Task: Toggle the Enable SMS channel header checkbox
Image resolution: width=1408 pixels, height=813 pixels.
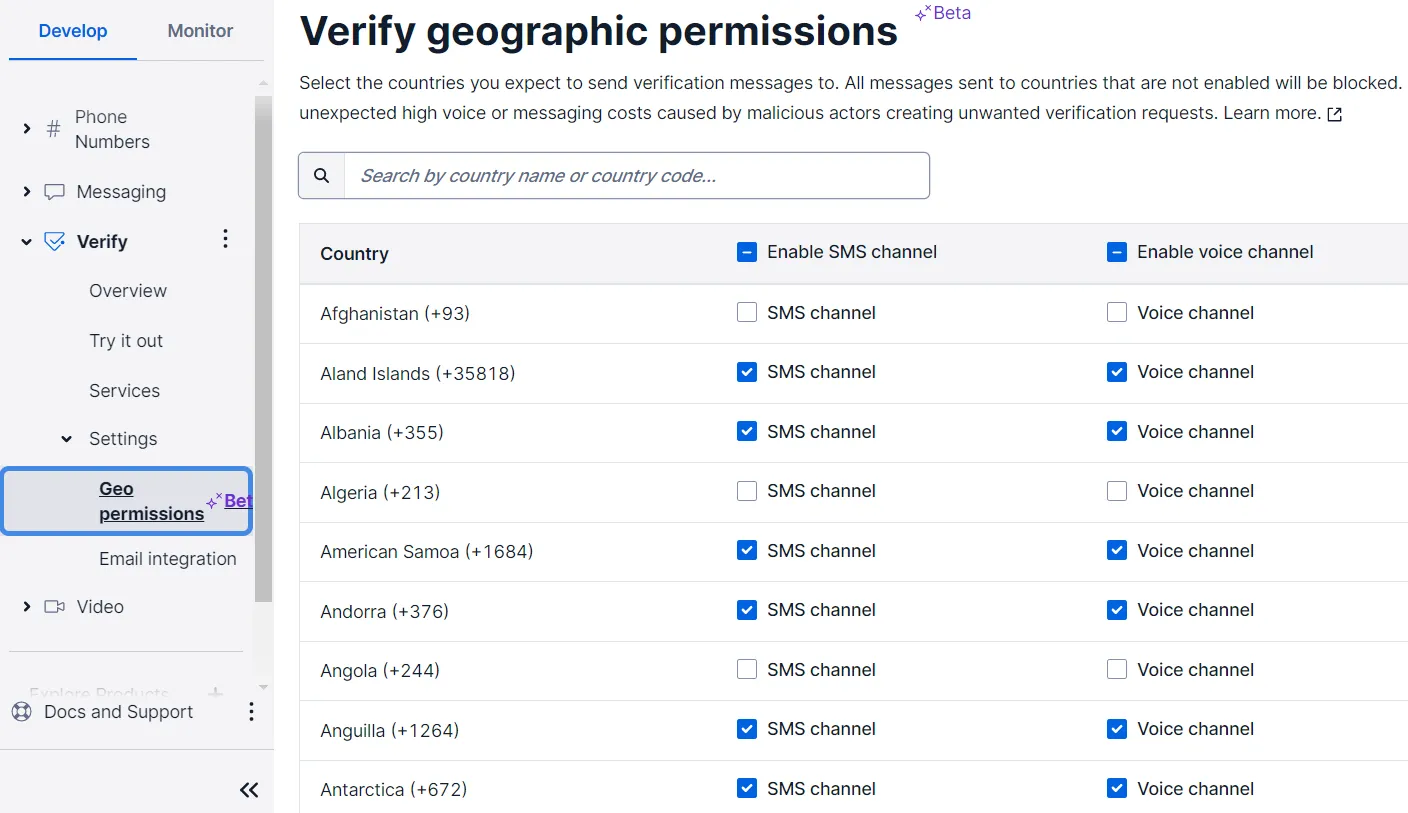Action: [x=747, y=252]
